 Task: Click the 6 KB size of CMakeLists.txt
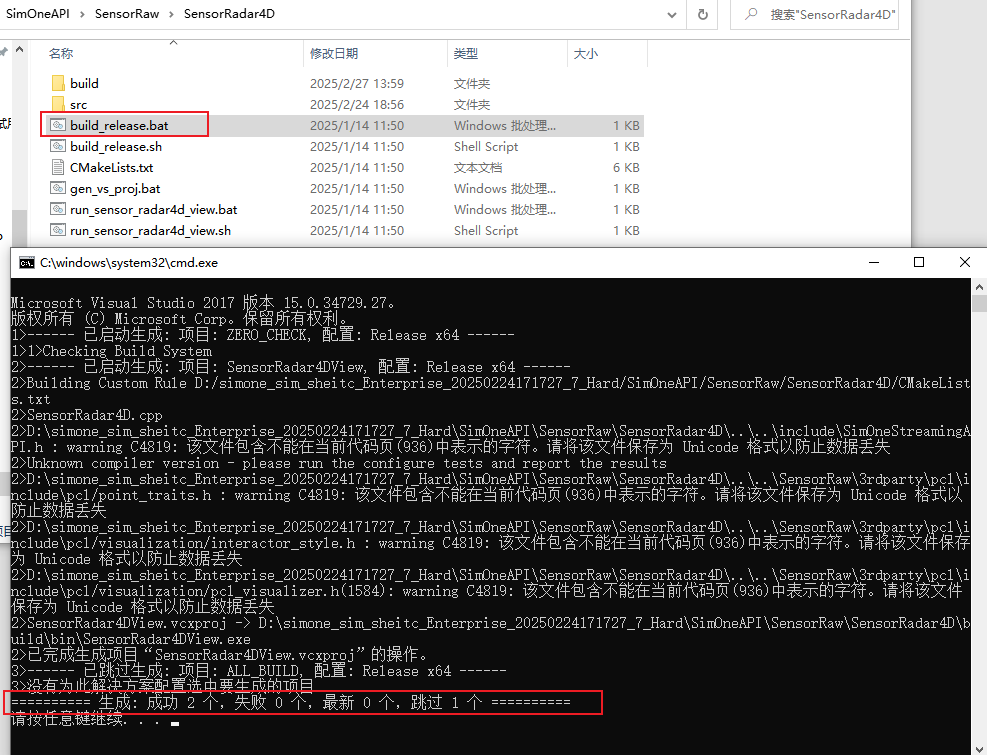626,167
